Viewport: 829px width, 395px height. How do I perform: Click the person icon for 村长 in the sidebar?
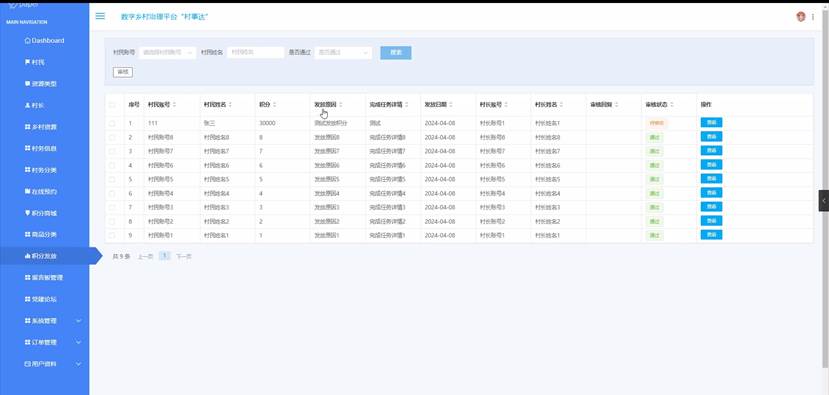pos(27,105)
